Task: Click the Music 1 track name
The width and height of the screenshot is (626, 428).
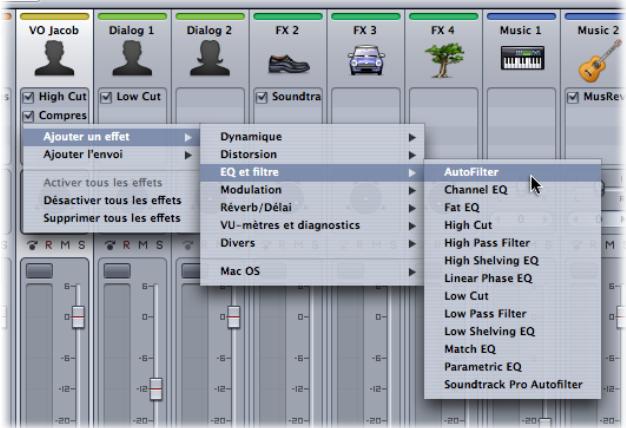Action: pyautogui.click(x=521, y=30)
